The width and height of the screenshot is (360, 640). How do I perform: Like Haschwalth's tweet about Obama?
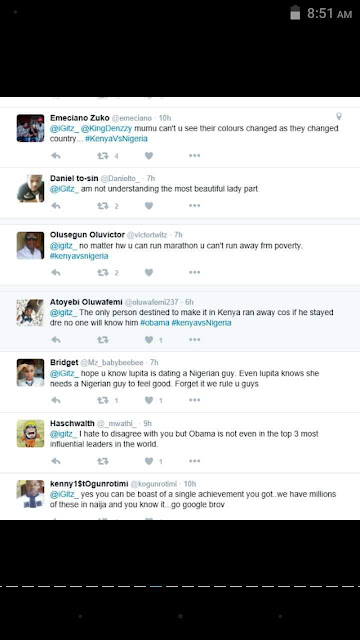coord(149,461)
